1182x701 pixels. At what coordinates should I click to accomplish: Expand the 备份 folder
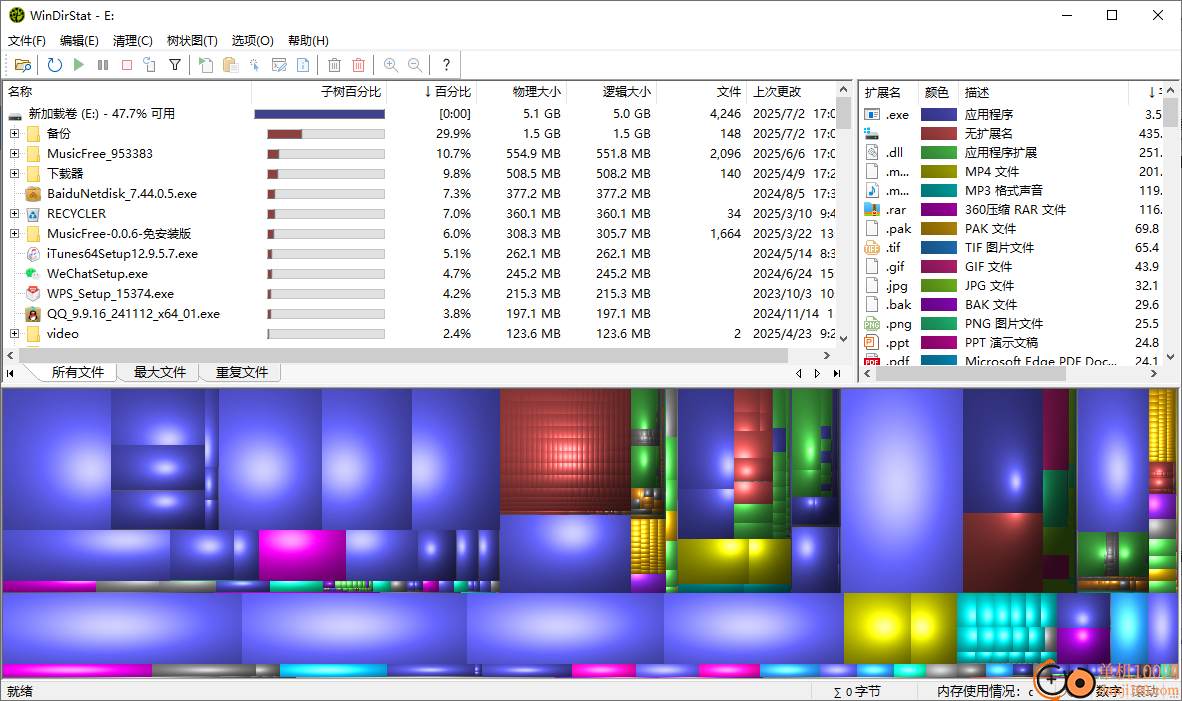pos(14,133)
